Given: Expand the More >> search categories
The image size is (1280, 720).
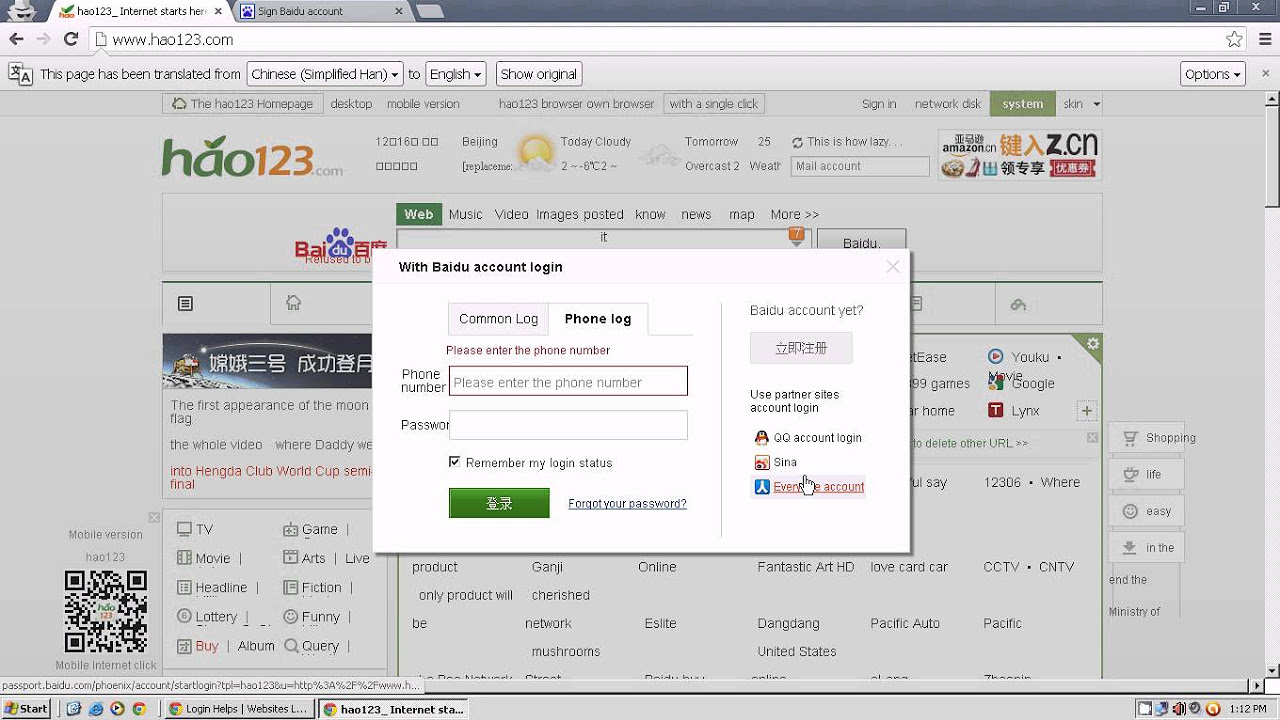Looking at the screenshot, I should click(795, 214).
